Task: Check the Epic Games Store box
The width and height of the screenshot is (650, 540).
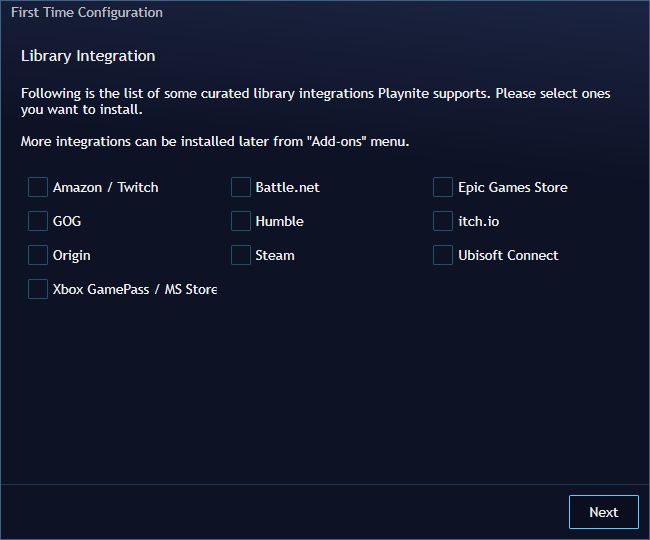Action: [x=443, y=187]
